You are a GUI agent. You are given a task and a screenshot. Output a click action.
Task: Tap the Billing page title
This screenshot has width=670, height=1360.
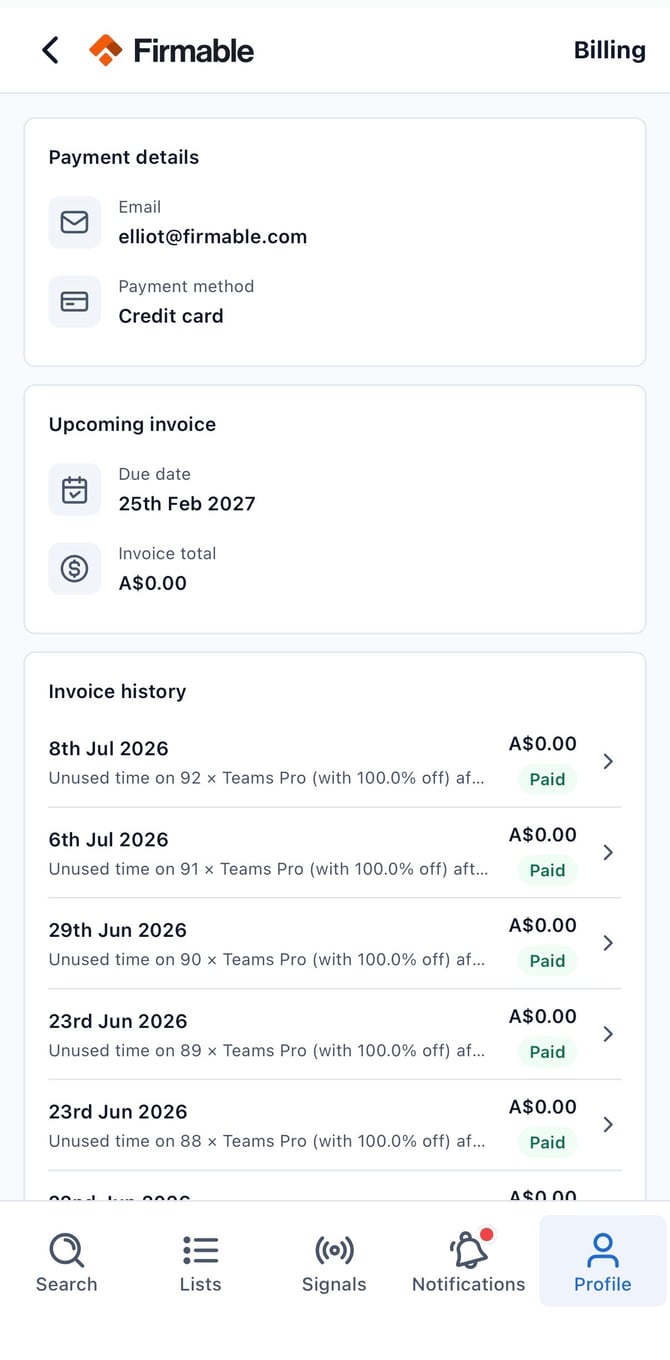(x=610, y=50)
